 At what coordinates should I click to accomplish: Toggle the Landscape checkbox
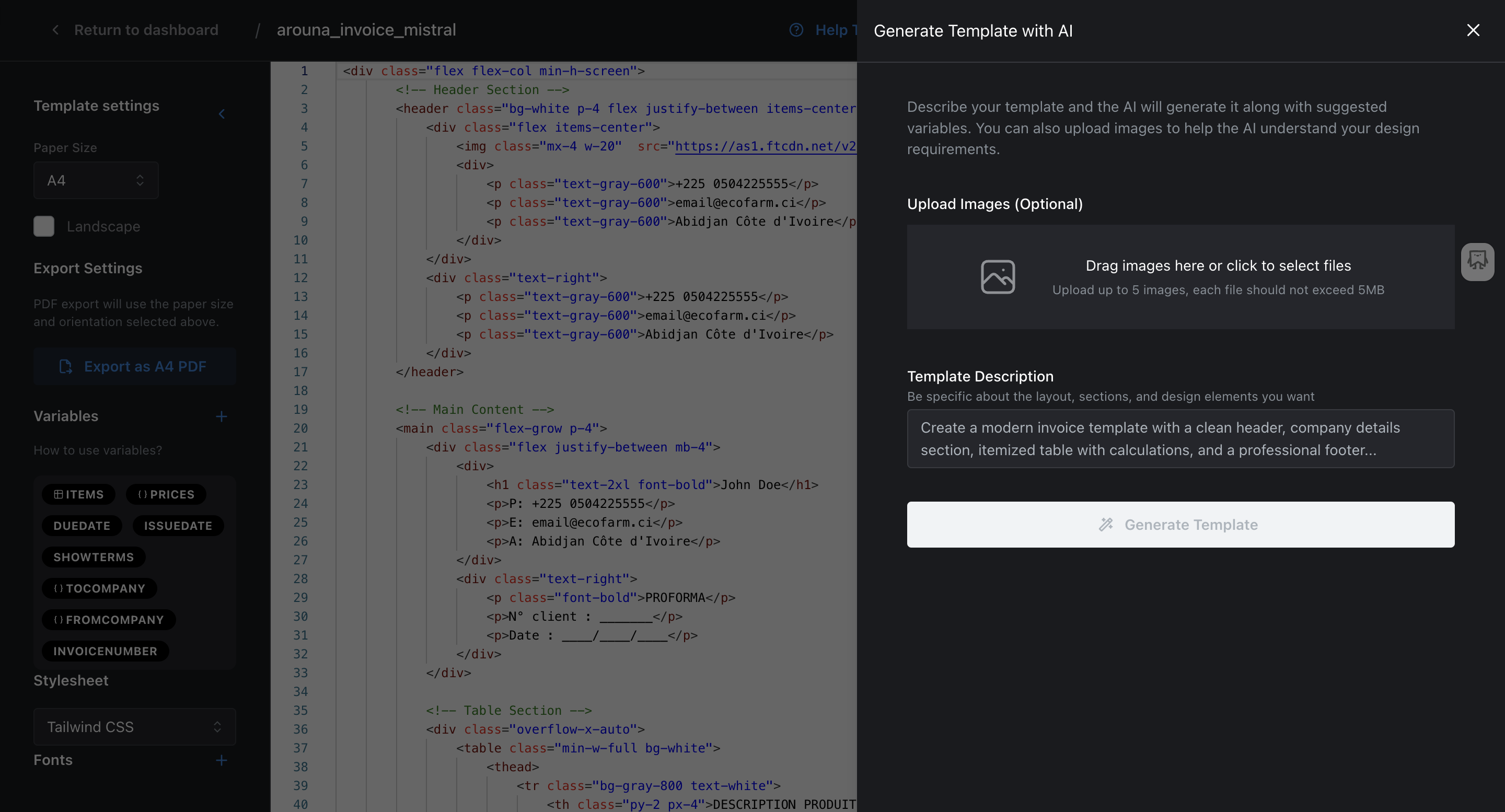[44, 226]
